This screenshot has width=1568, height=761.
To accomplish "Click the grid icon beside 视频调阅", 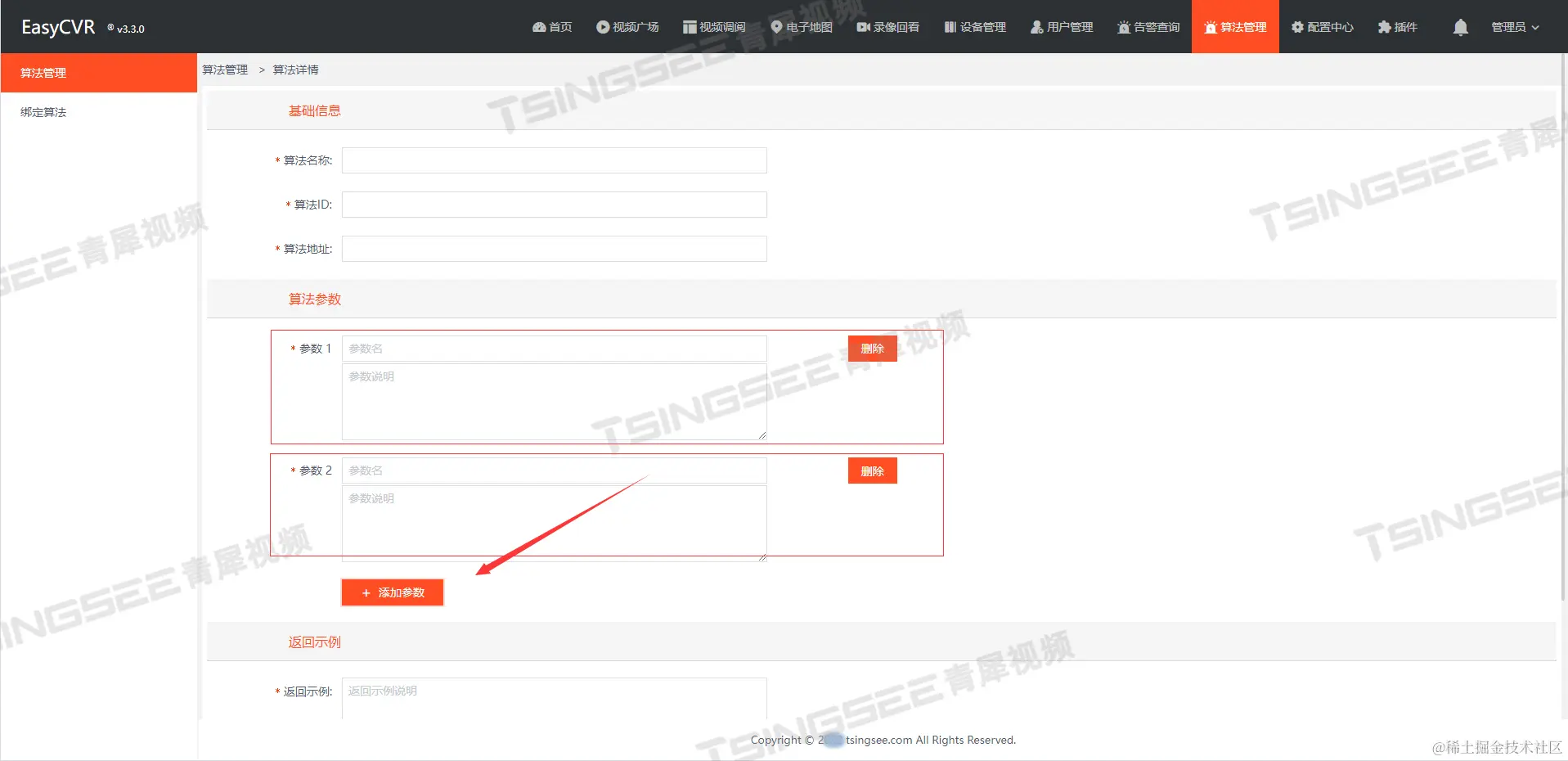I will tap(690, 27).
